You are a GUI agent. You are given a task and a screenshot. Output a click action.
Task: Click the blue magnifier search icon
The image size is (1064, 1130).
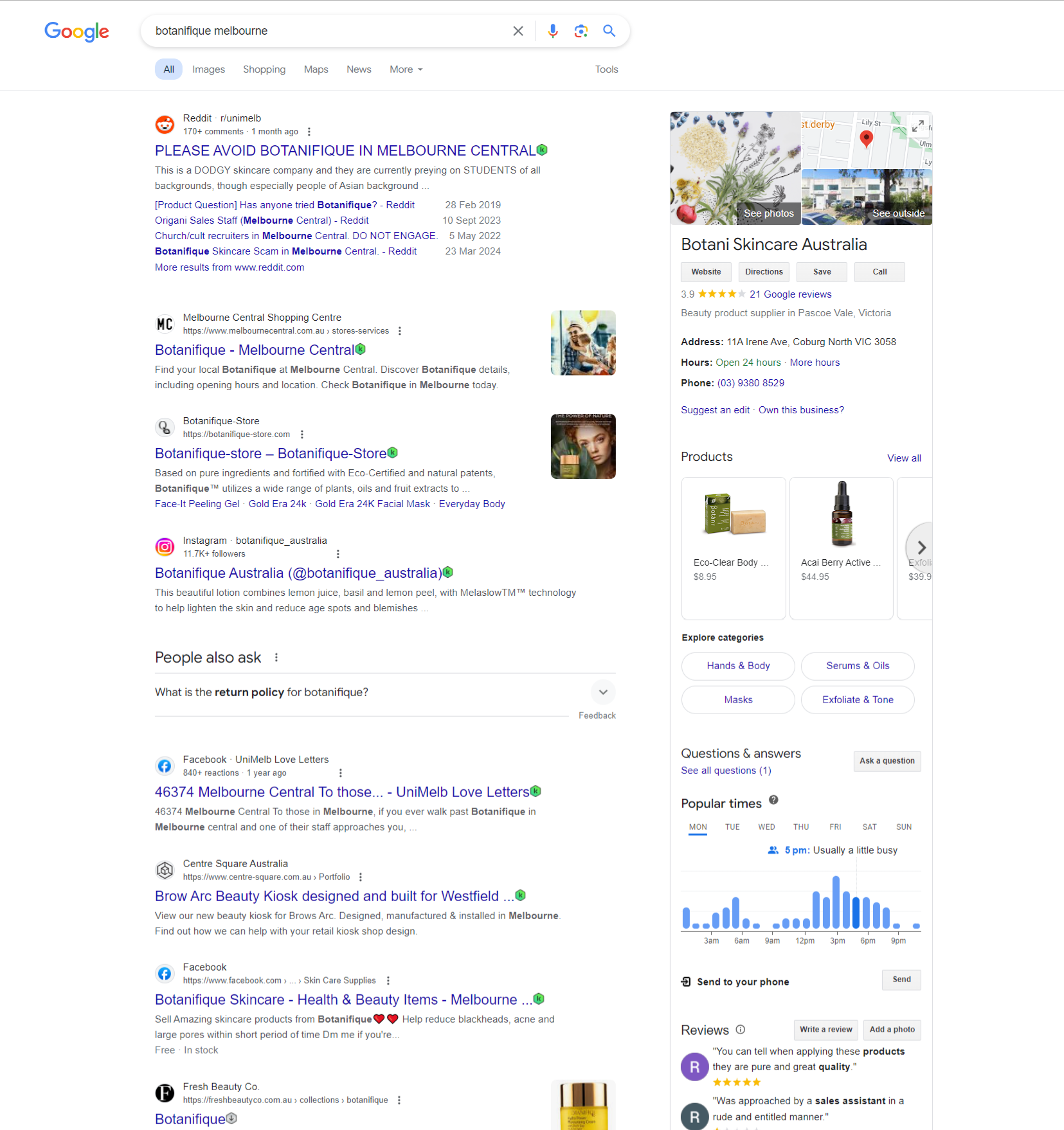(609, 31)
